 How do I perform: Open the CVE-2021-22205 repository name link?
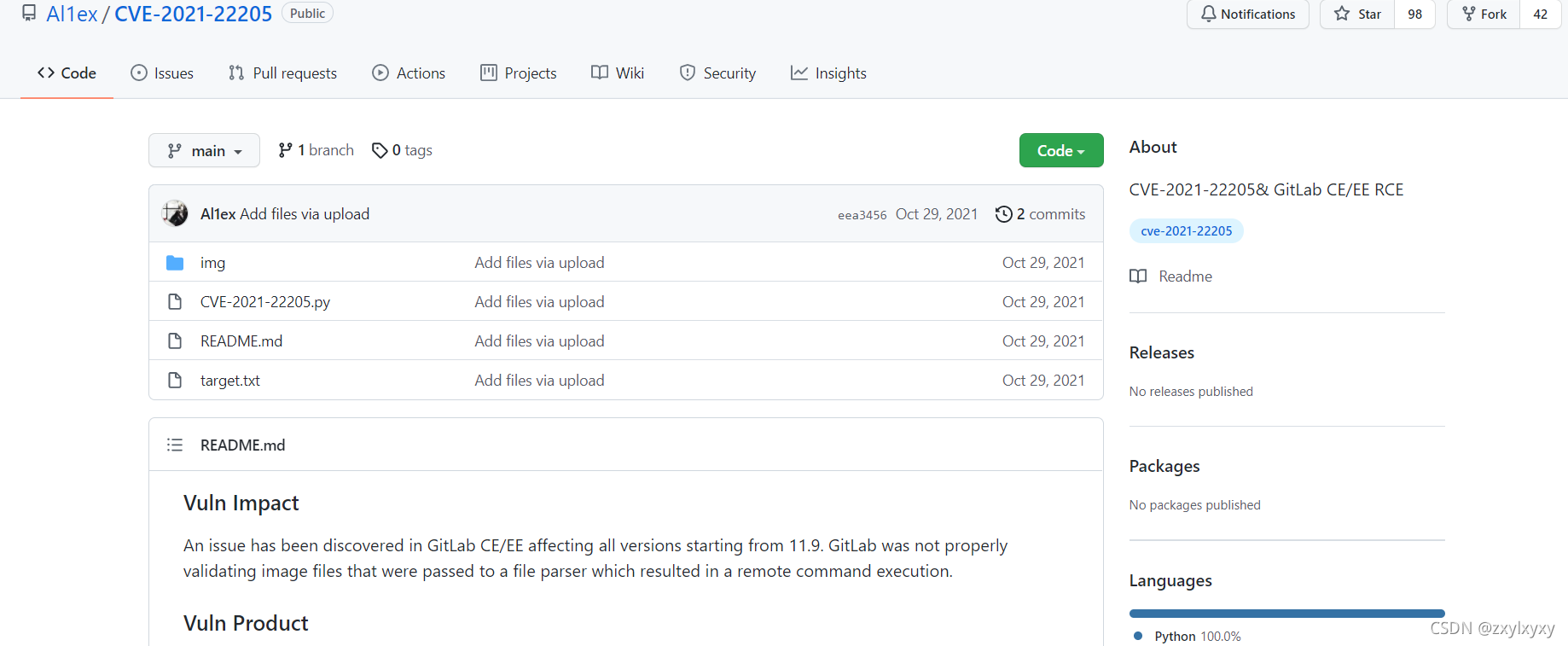tap(193, 14)
